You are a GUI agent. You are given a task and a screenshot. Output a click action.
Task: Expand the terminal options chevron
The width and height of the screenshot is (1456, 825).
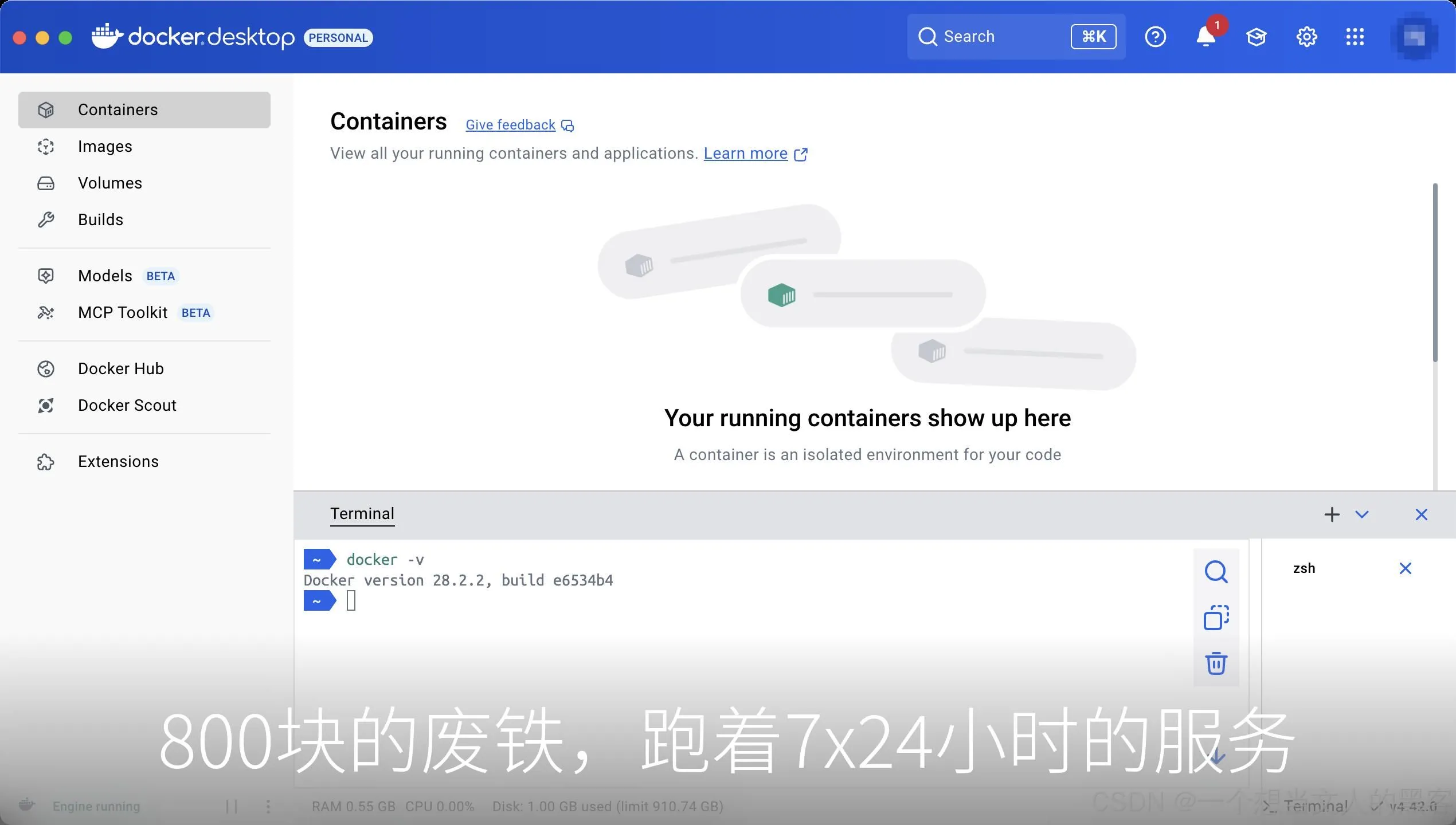(x=1362, y=514)
